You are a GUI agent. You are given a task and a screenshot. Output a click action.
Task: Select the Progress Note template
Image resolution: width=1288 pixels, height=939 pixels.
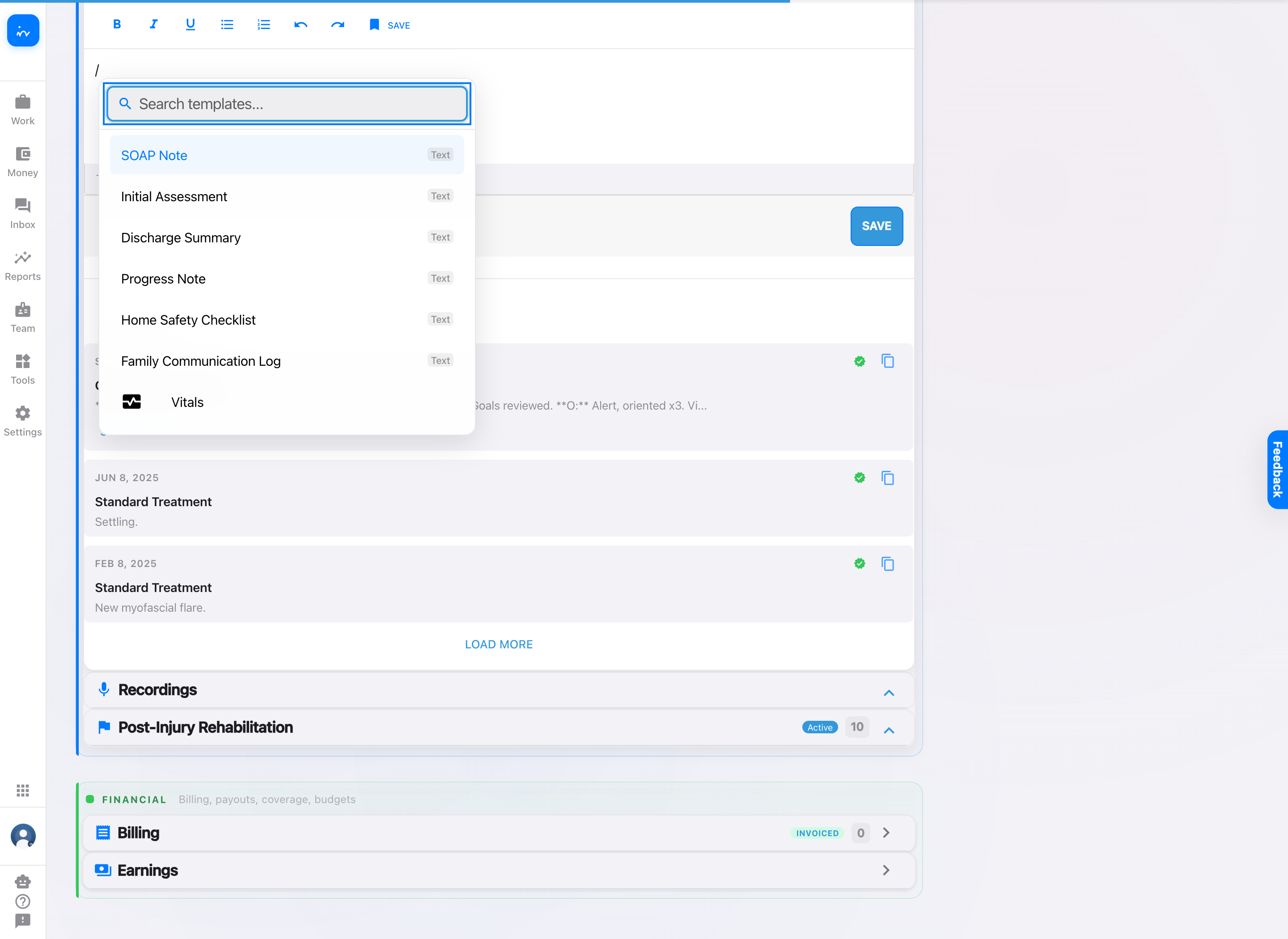click(x=287, y=279)
